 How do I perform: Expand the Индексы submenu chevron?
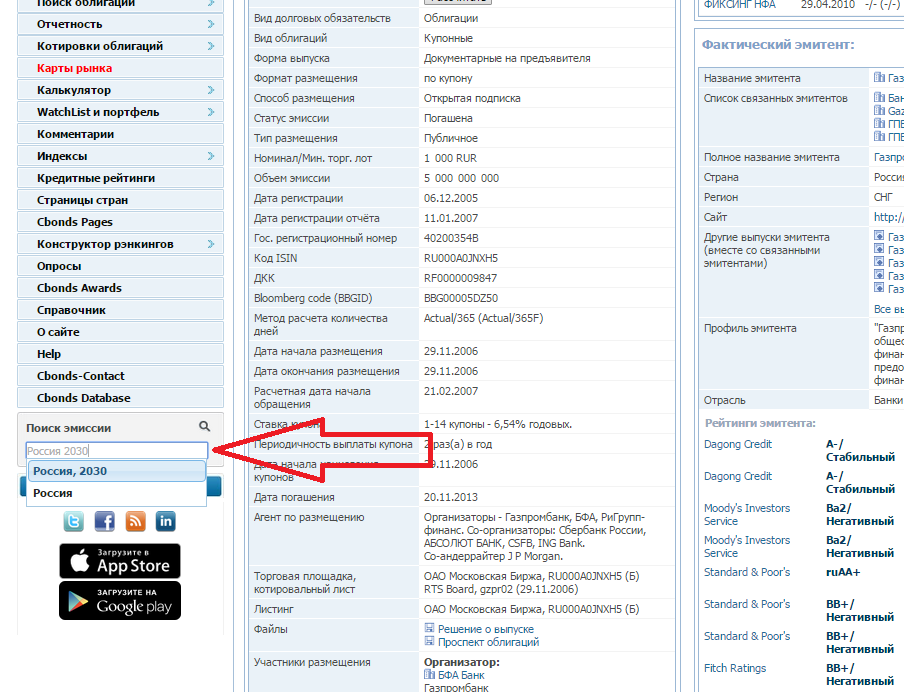(x=211, y=156)
